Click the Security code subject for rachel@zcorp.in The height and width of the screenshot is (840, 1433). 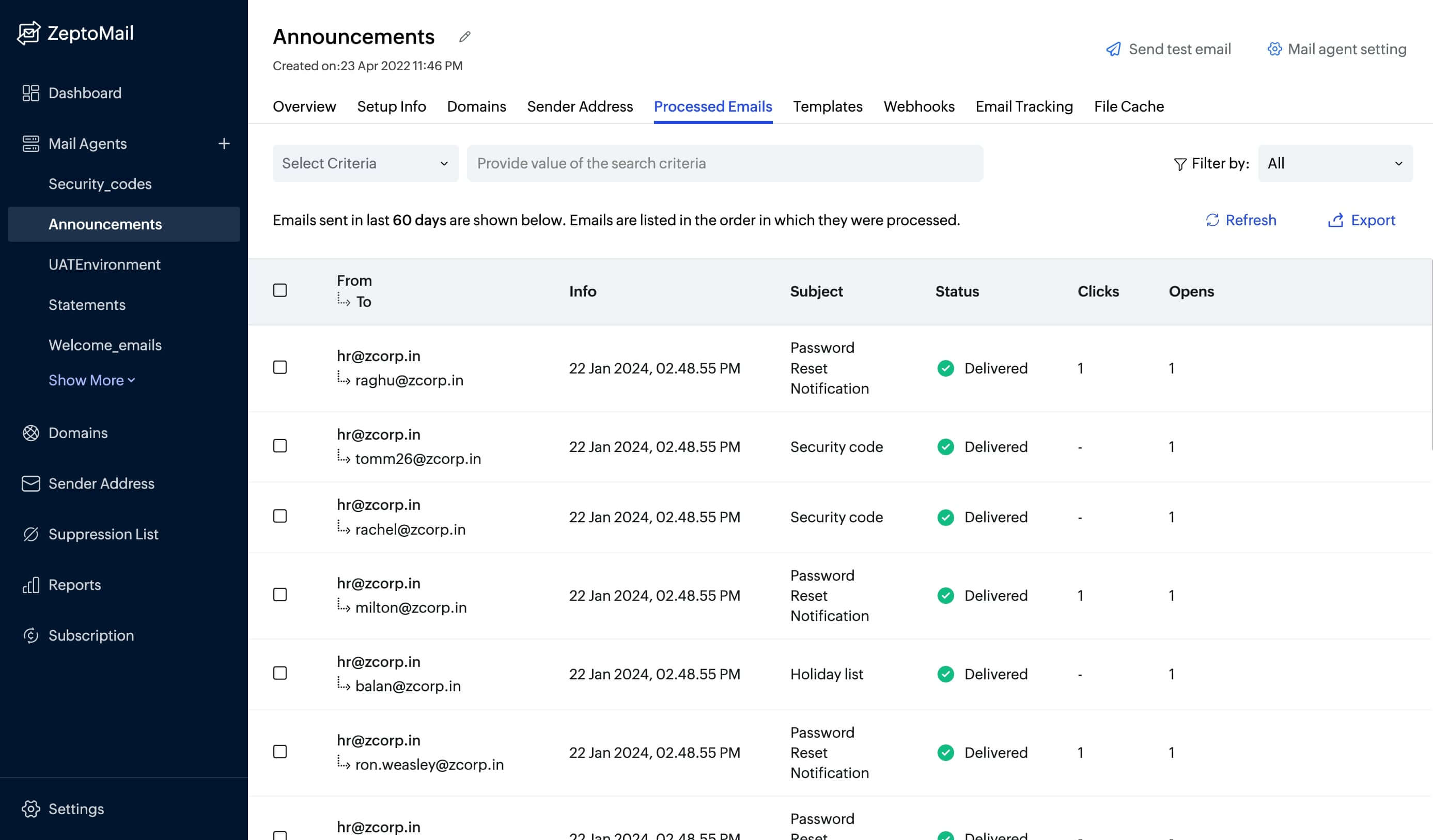(x=836, y=518)
